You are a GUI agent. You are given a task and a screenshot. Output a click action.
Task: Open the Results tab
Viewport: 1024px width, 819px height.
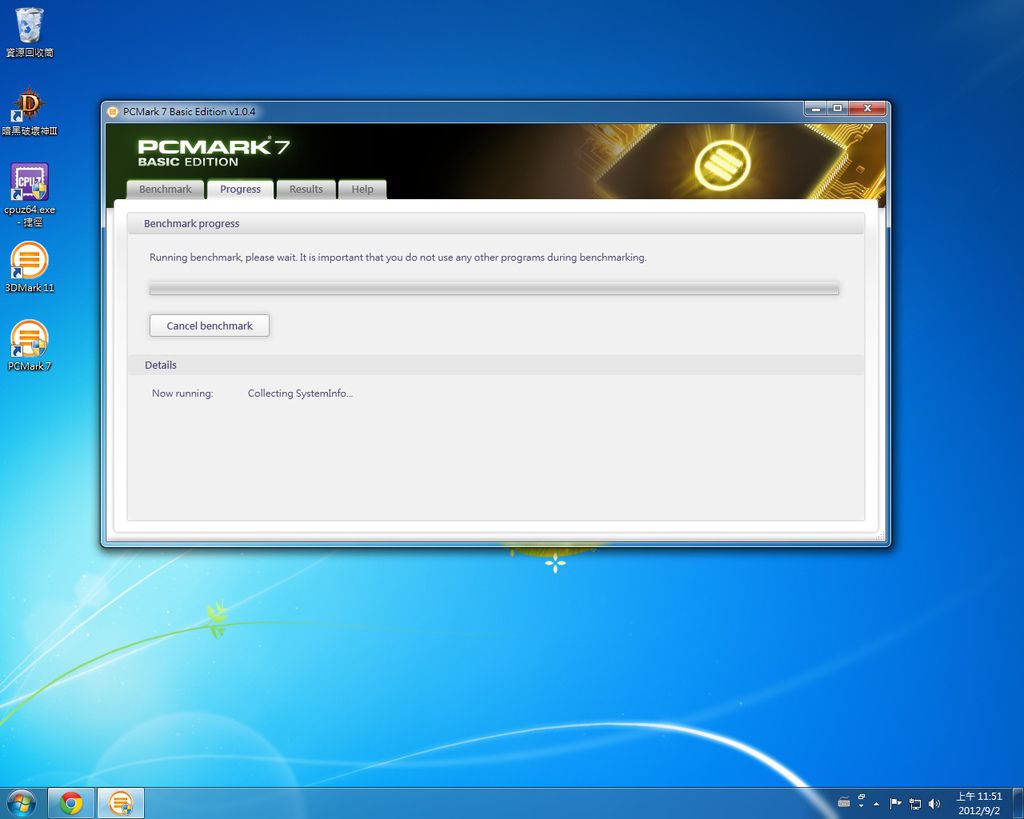click(306, 189)
